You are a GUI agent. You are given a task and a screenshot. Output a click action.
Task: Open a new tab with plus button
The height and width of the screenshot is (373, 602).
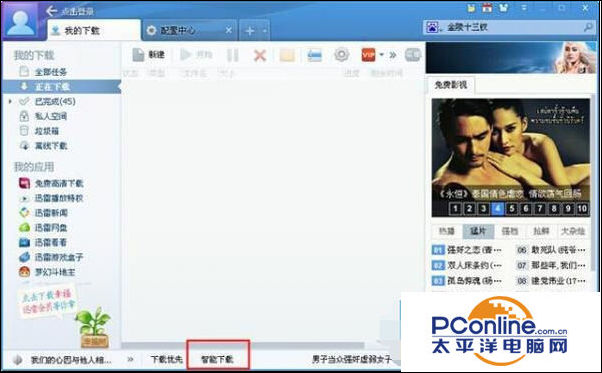[x=250, y=31]
